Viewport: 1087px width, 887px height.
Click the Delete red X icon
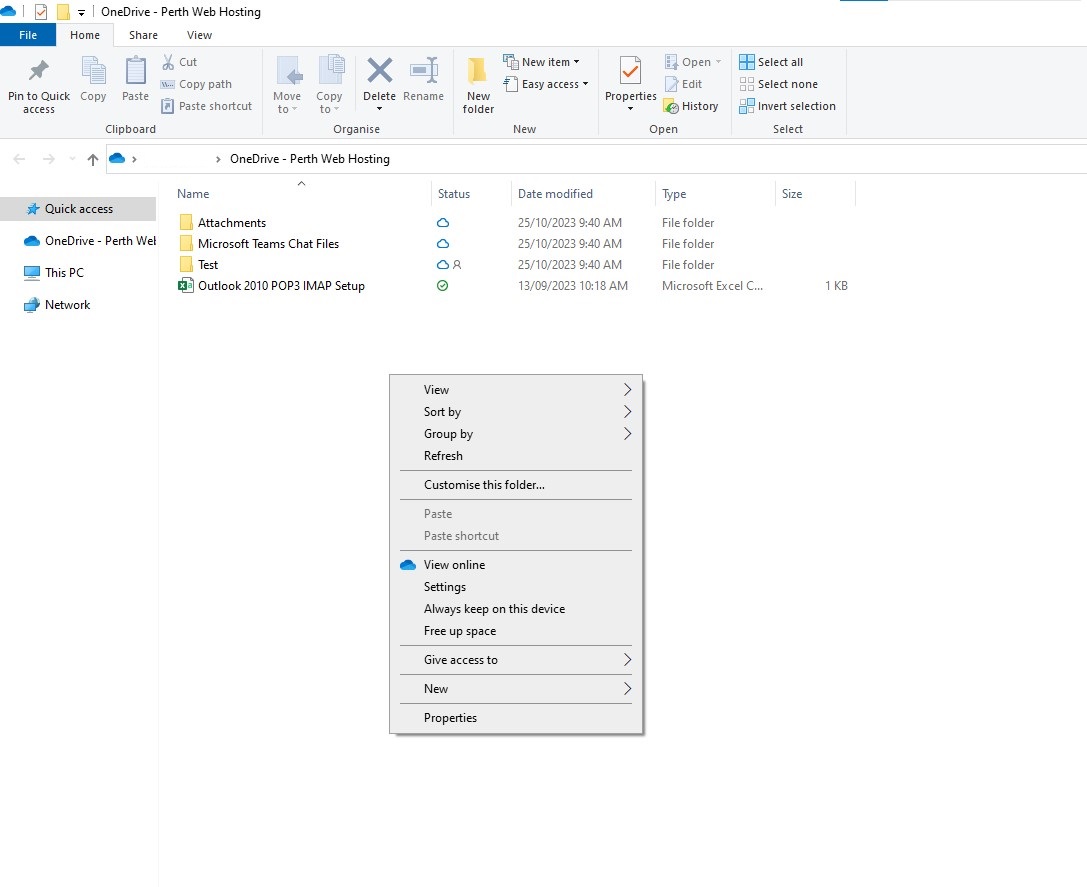(379, 70)
